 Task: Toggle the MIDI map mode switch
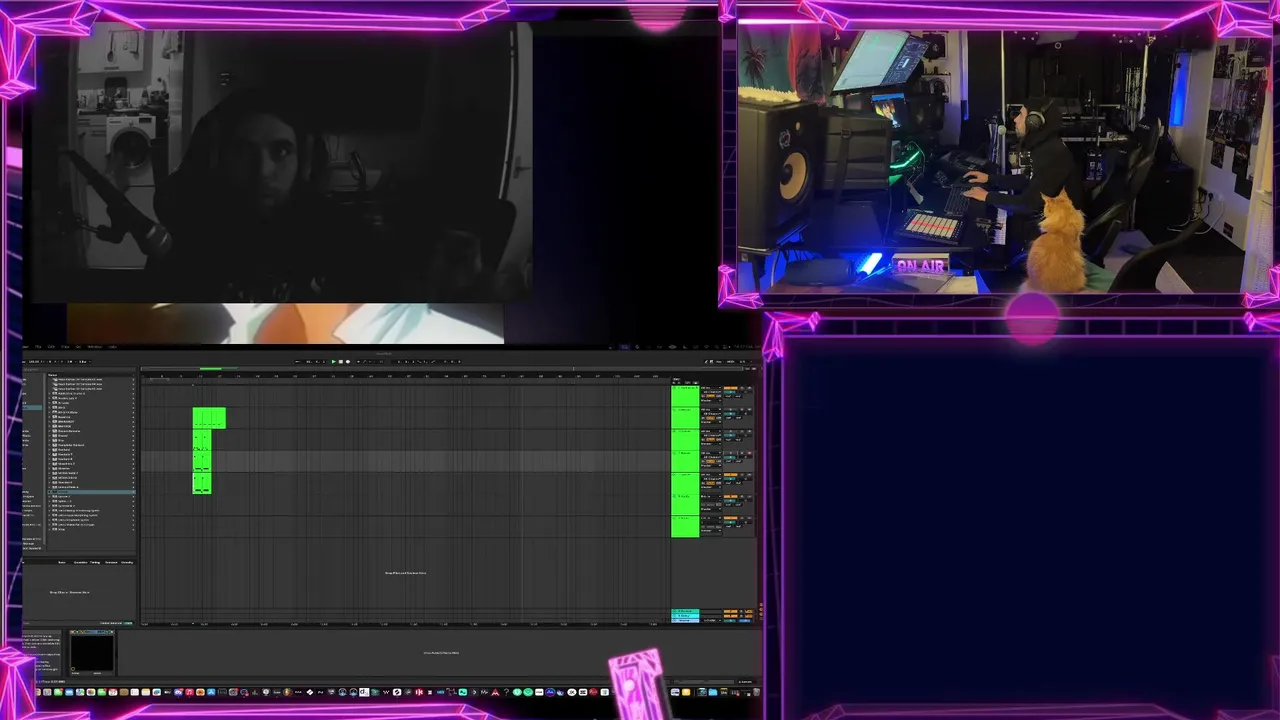tap(730, 361)
